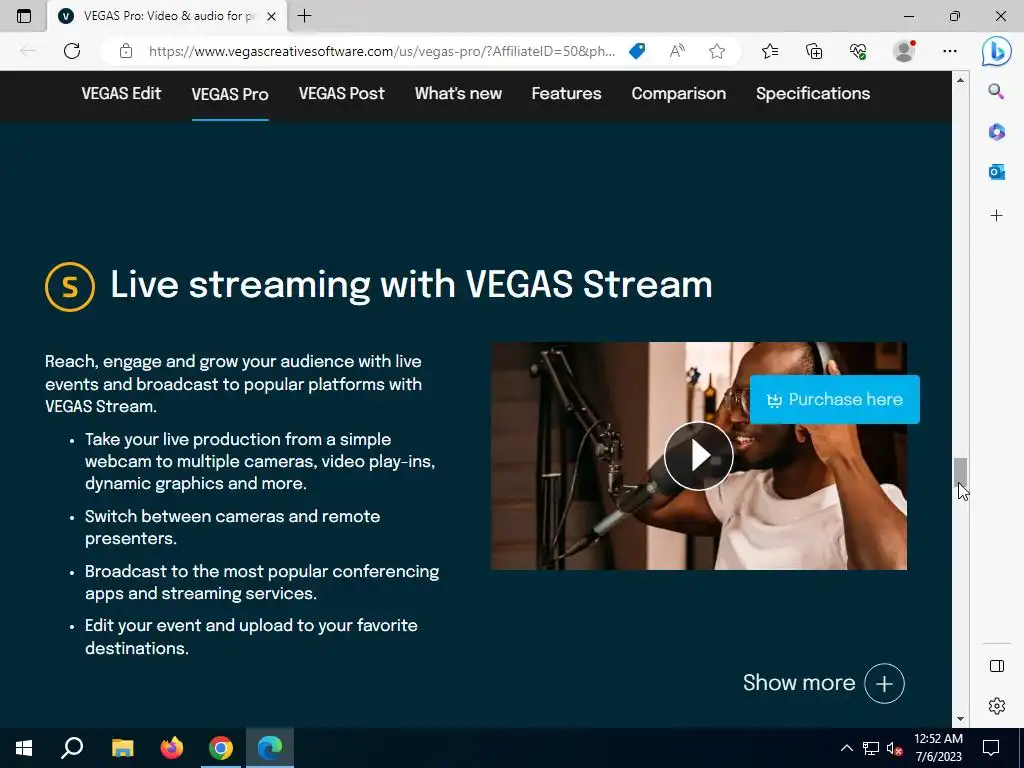The width and height of the screenshot is (1024, 768).
Task: Click the Purchase here button
Action: pos(835,399)
